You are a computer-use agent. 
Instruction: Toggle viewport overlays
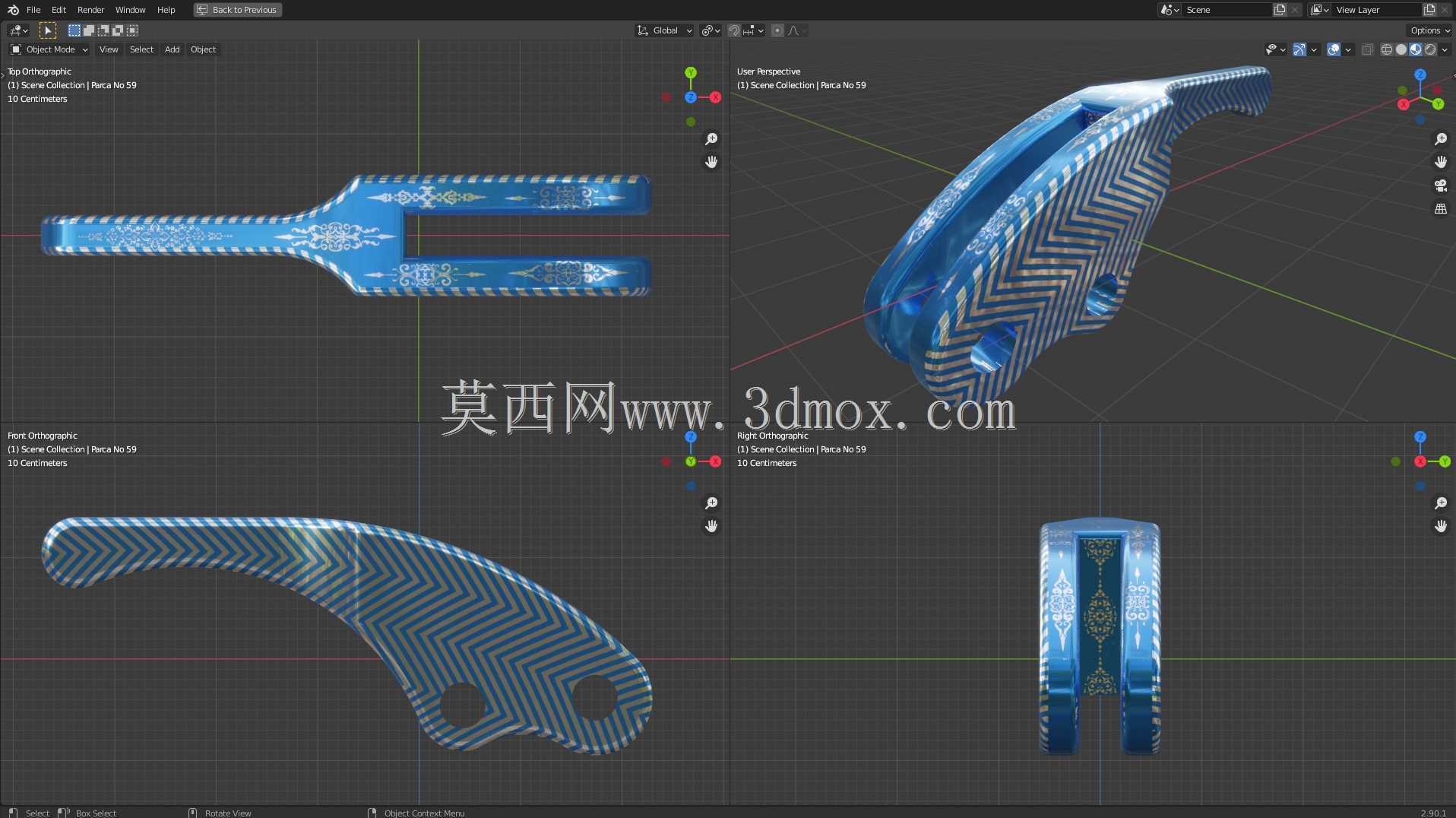coord(1334,49)
